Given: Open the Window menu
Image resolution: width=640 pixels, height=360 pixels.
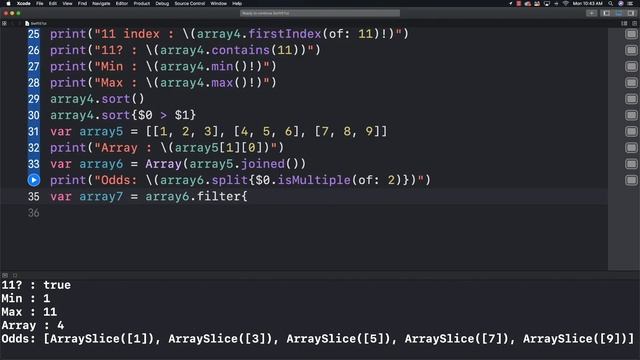Looking at the screenshot, I should click(218, 3).
